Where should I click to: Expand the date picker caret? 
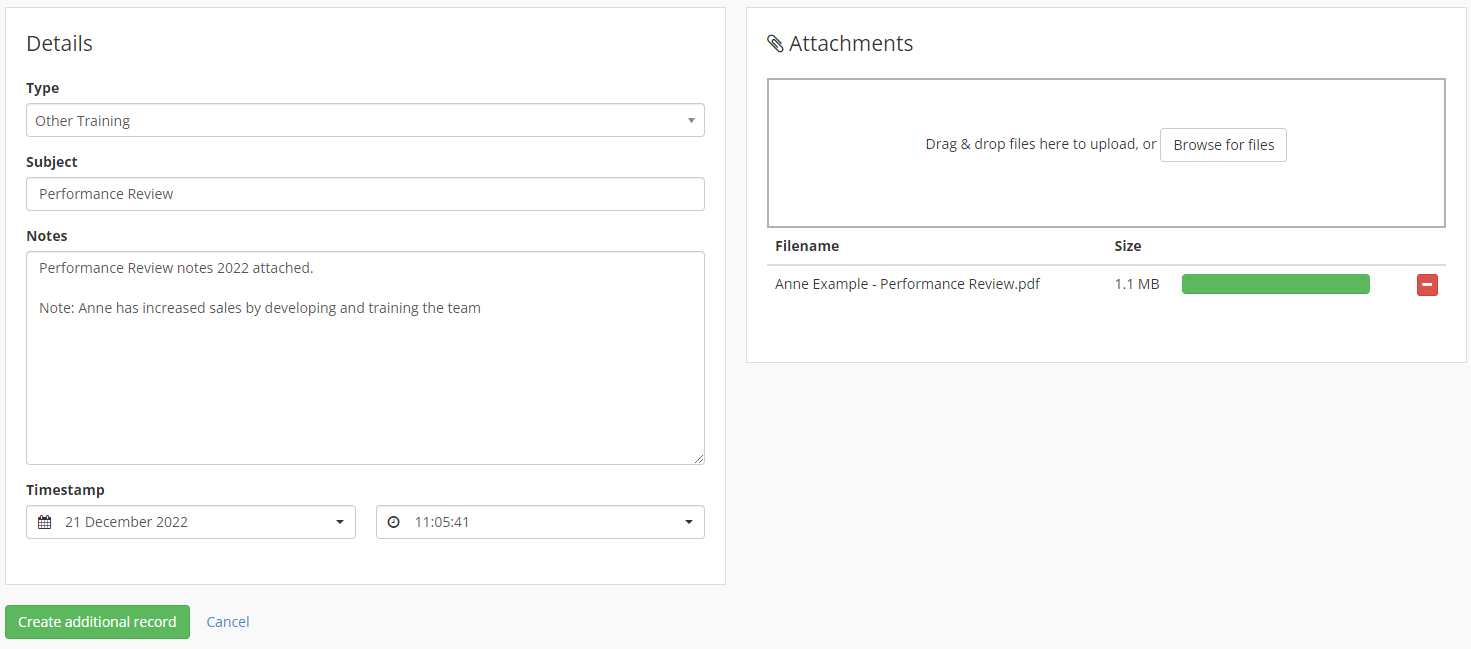click(x=340, y=522)
